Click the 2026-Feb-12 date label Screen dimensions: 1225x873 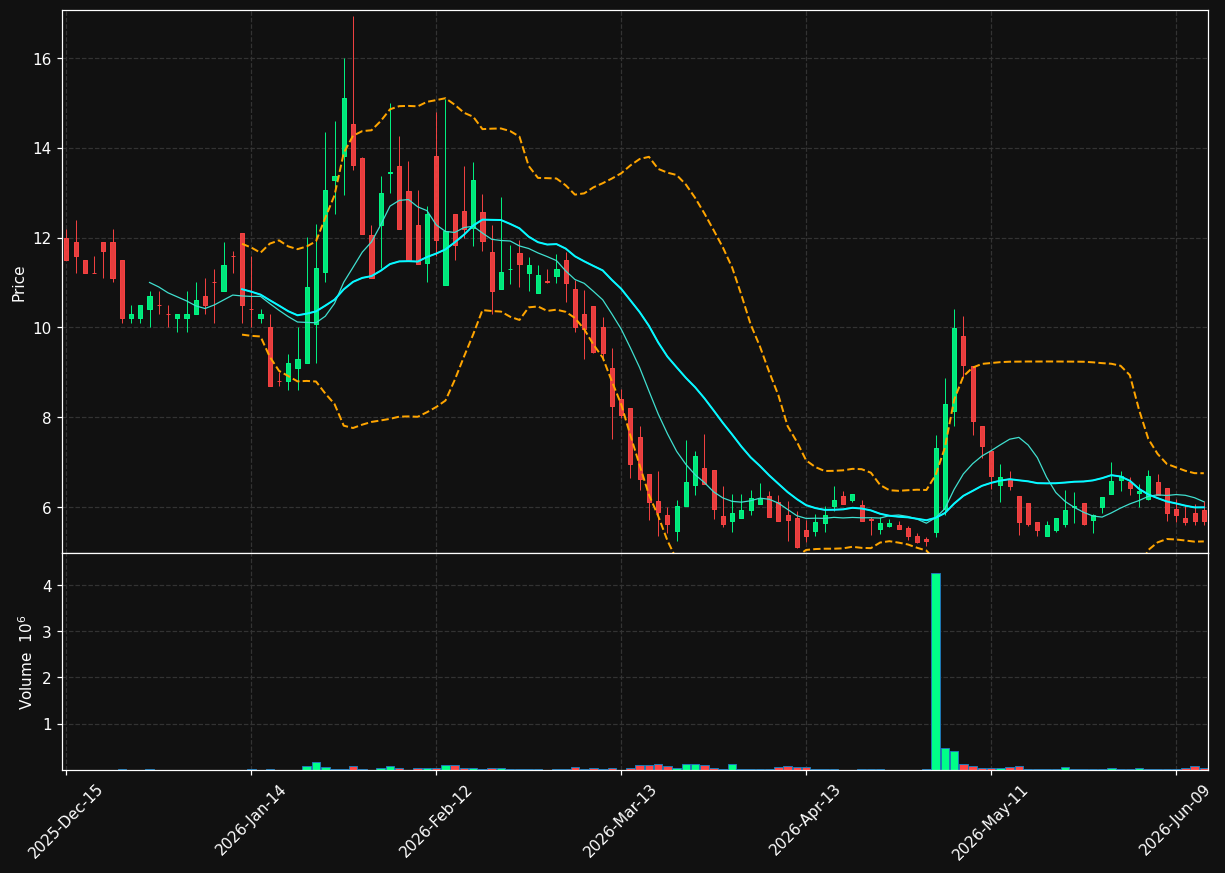click(x=436, y=820)
